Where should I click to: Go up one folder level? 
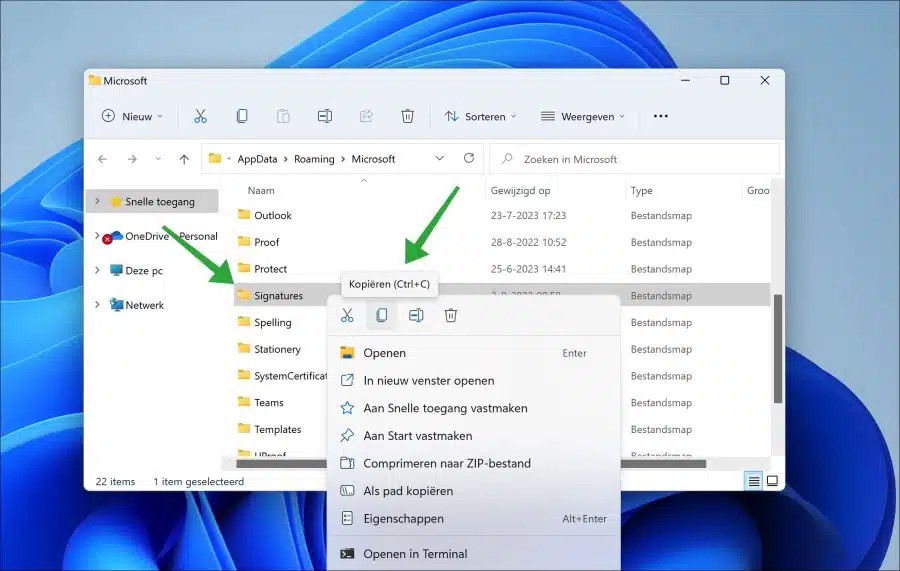click(184, 159)
